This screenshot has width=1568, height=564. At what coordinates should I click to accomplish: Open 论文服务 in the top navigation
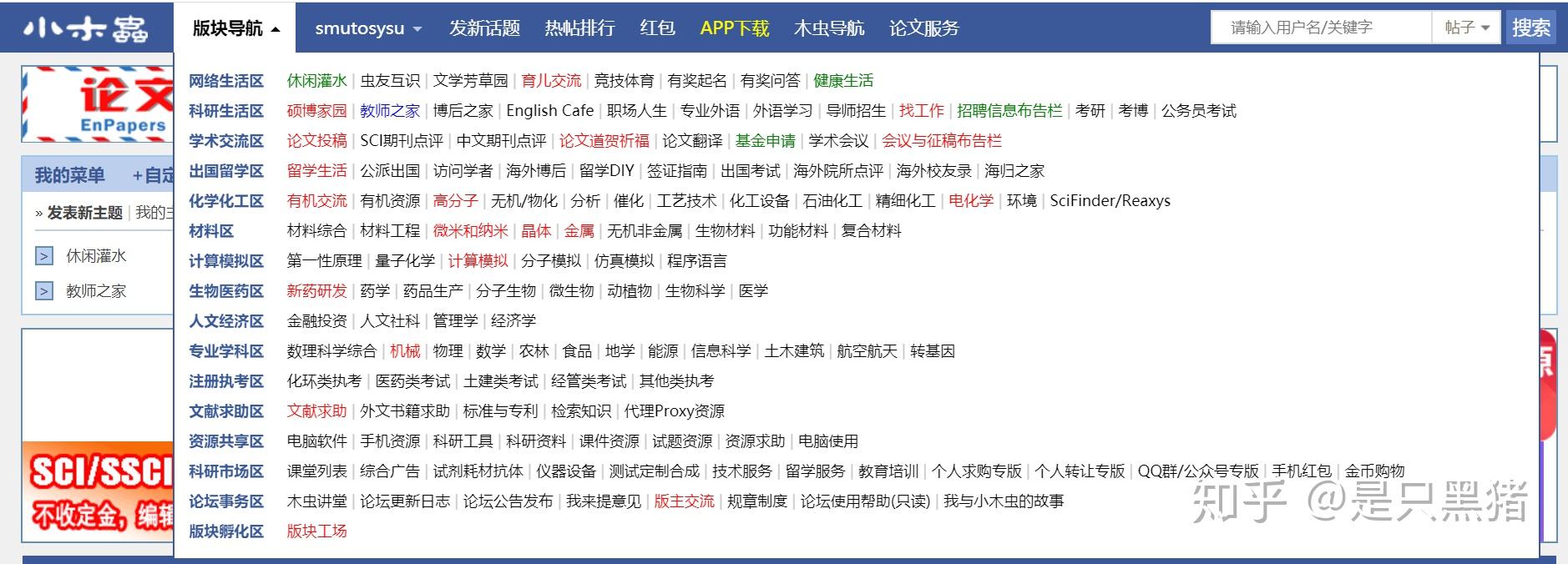pyautogui.click(x=924, y=28)
